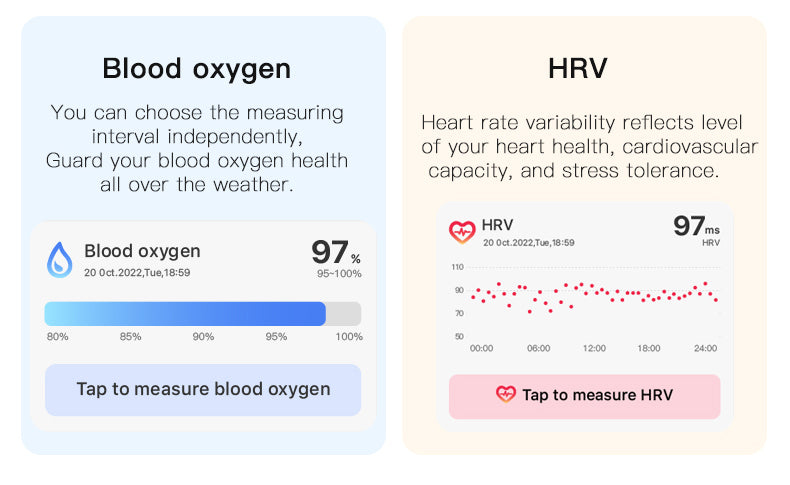Select the Blood oxygen heading
790x485 pixels.
point(197,68)
